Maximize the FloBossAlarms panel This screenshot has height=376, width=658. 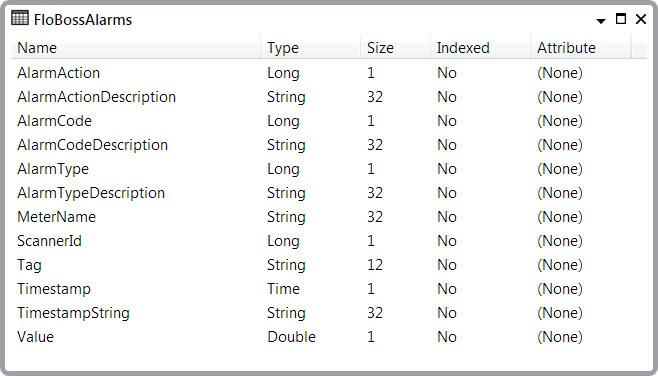point(621,19)
